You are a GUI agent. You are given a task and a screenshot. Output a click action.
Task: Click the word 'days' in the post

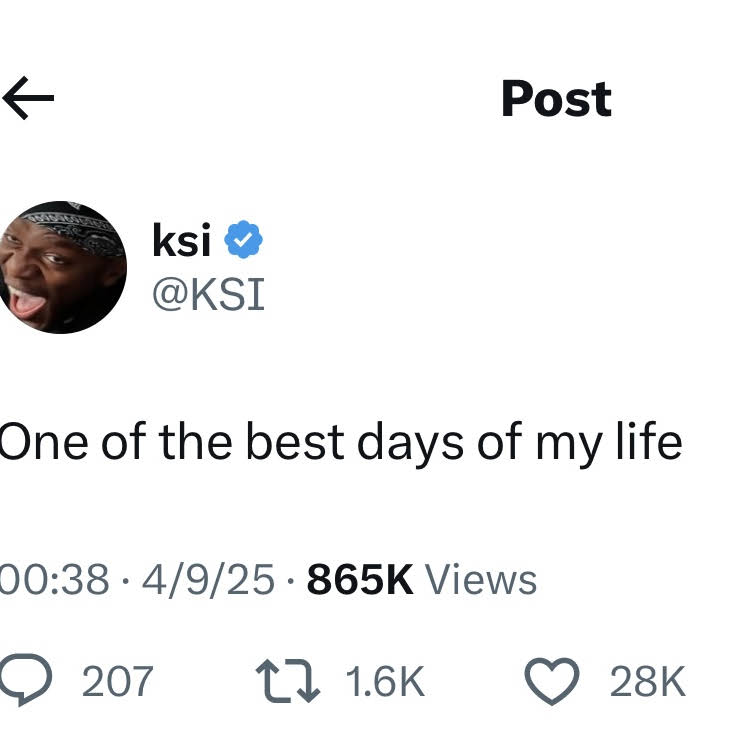point(407,443)
